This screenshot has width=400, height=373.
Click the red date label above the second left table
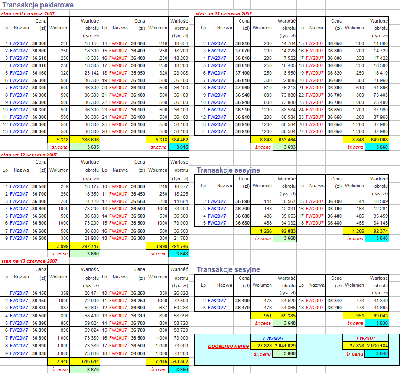tap(29, 155)
